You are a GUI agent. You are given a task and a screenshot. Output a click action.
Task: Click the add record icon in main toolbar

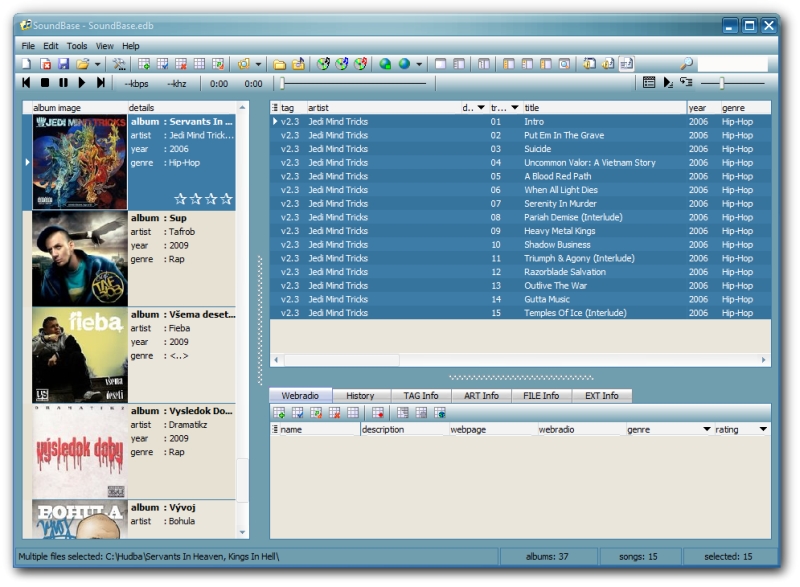coord(144,64)
